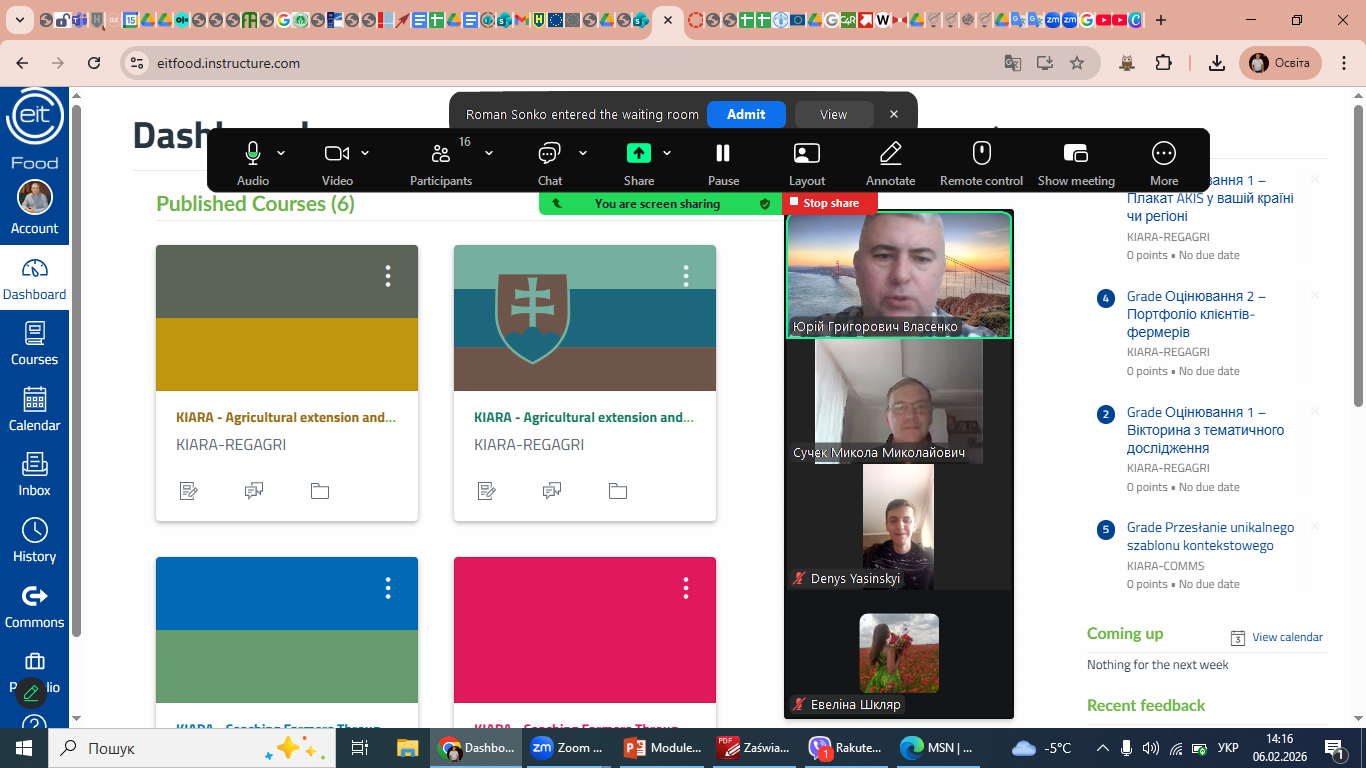Expand the Share options arrow
Screen dimensions: 1366x768
[667, 153]
